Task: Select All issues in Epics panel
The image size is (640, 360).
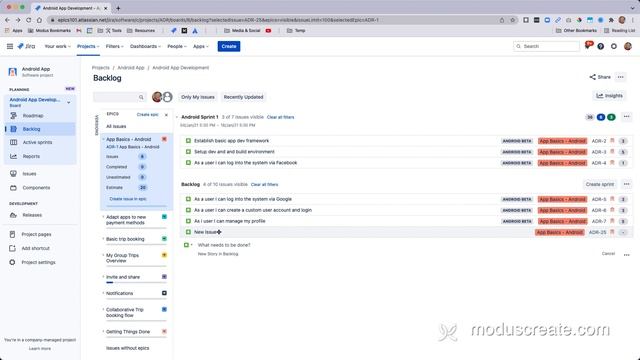Action: coord(116,127)
